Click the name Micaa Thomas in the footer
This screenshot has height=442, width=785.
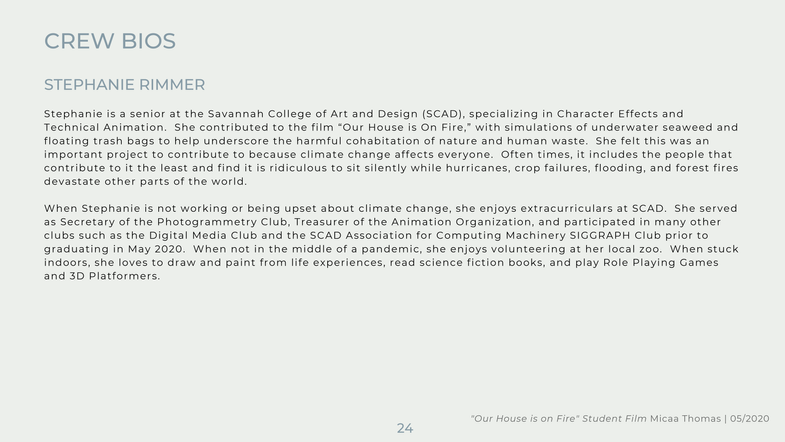click(x=685, y=418)
